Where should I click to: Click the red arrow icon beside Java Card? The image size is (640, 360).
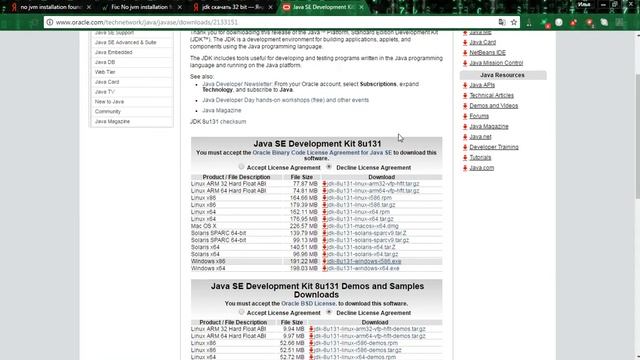(x=465, y=42)
